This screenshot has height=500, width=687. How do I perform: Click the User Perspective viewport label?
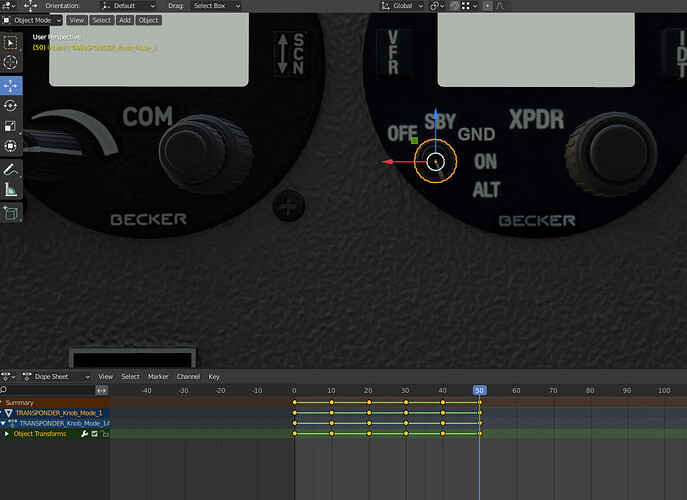57,37
